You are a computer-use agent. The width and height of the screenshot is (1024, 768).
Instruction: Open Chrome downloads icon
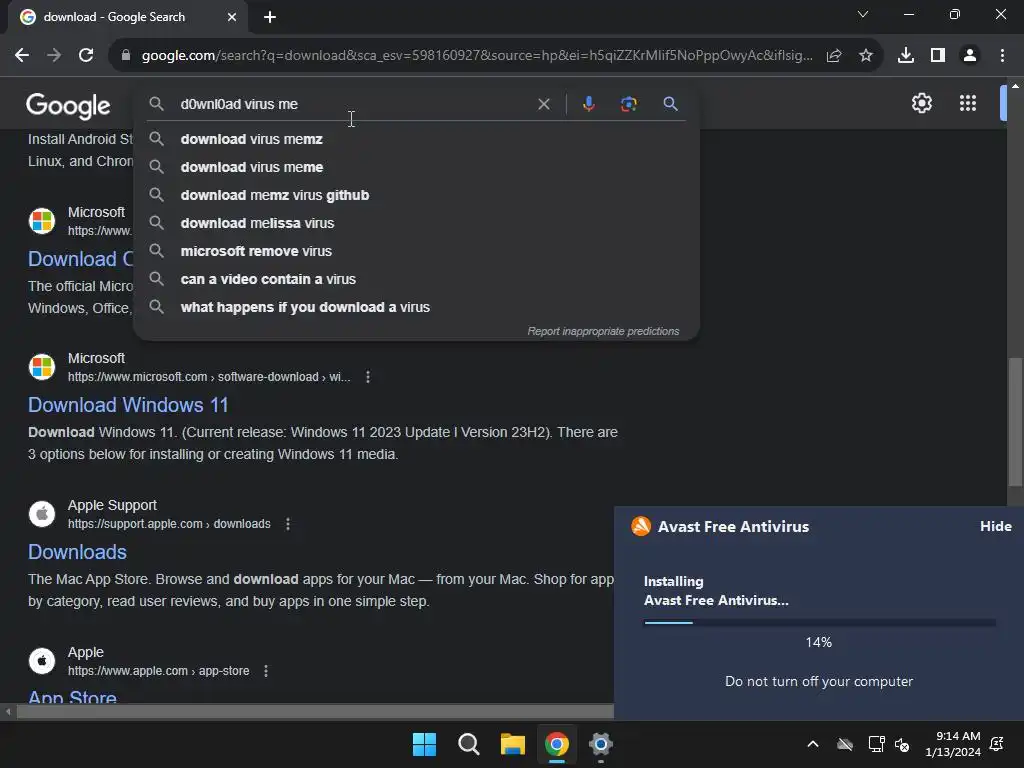click(x=906, y=56)
